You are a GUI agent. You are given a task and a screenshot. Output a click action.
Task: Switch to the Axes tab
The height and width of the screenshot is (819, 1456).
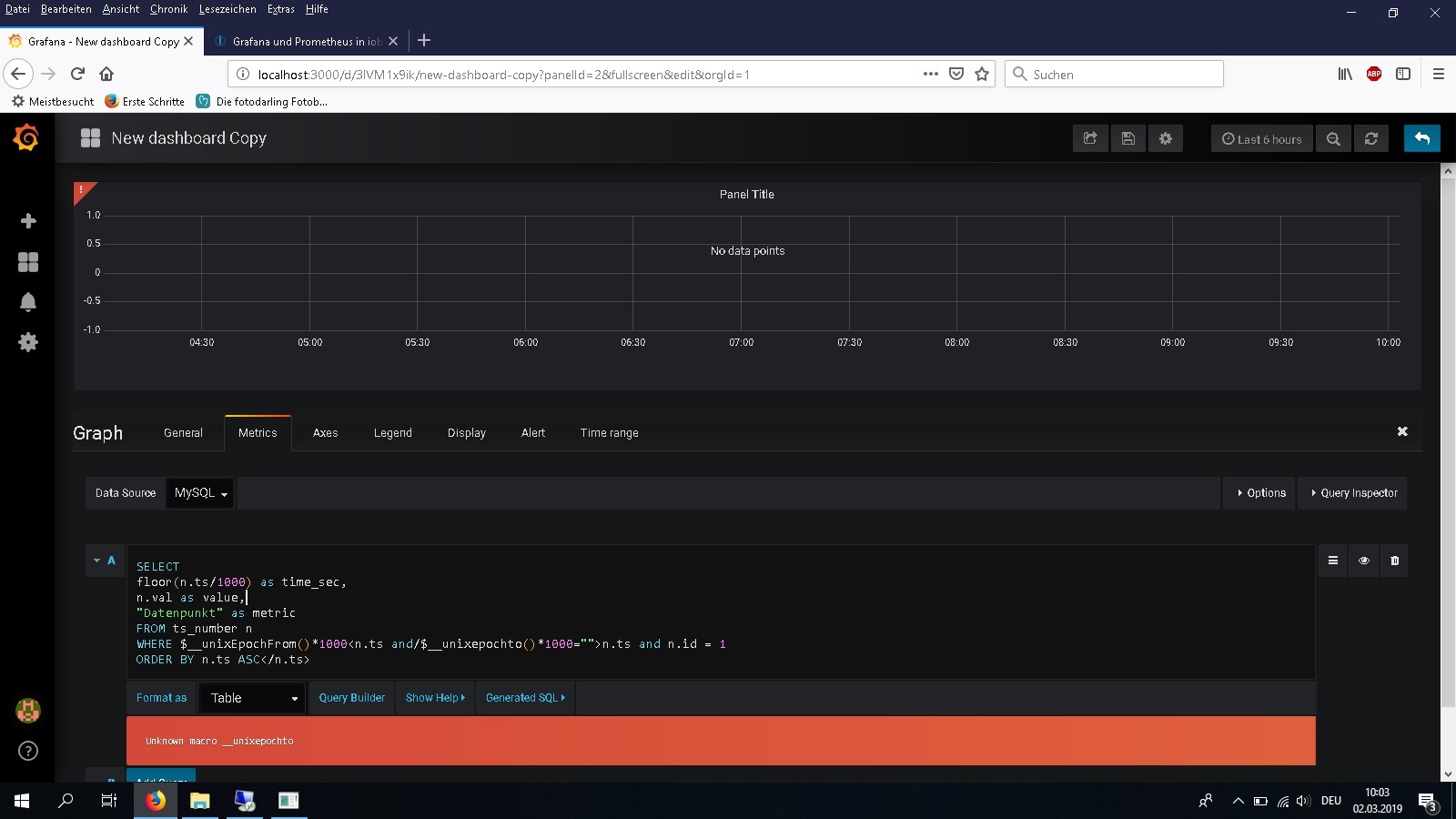(x=325, y=433)
